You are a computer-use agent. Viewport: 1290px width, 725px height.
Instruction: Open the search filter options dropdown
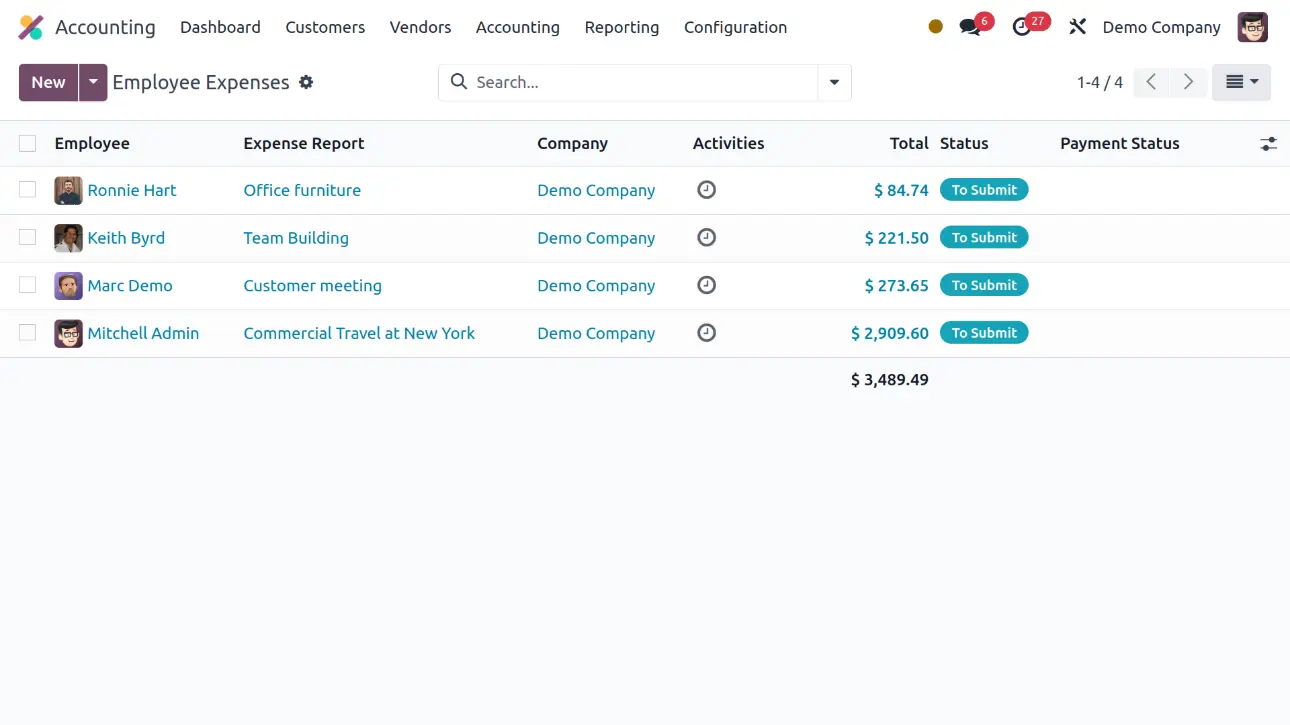pyautogui.click(x=834, y=82)
